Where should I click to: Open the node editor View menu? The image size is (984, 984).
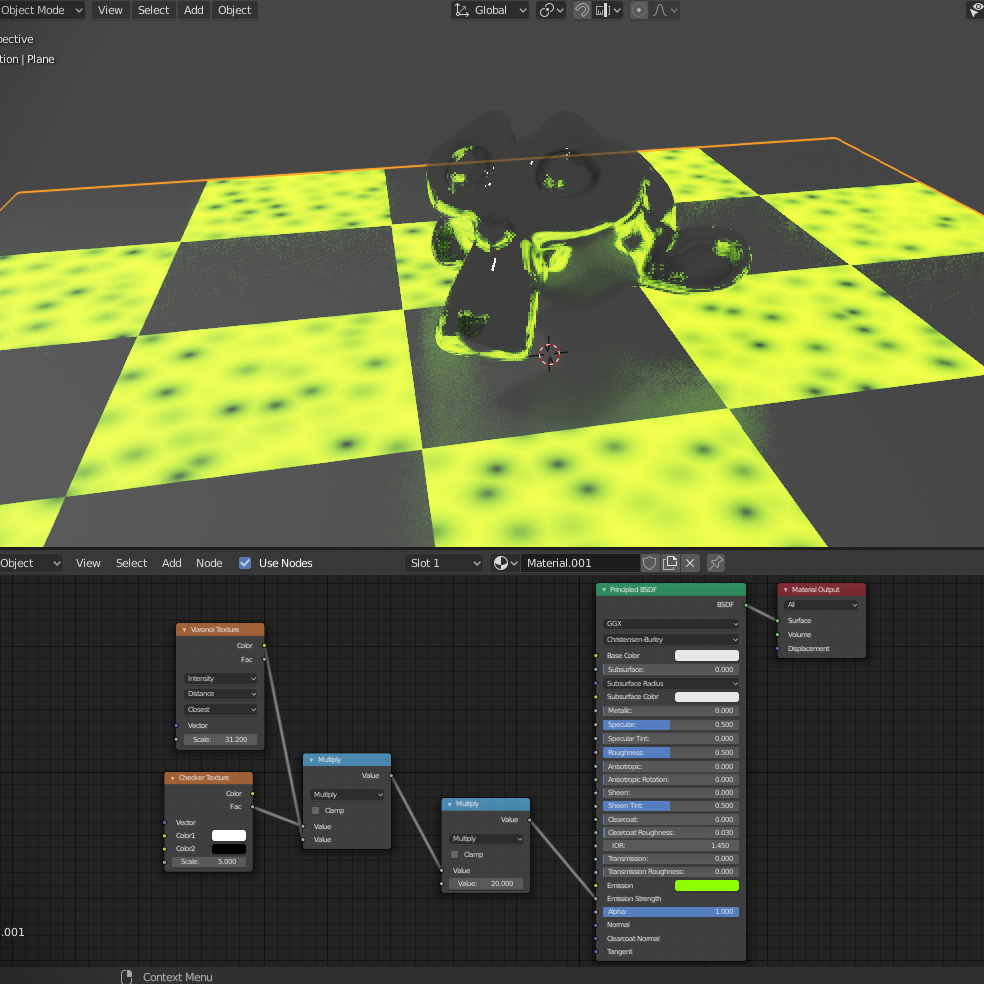tap(88, 563)
